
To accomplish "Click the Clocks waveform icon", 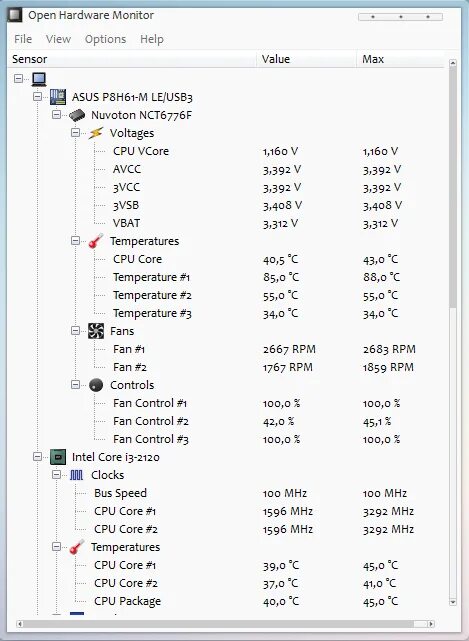I will (76, 475).
